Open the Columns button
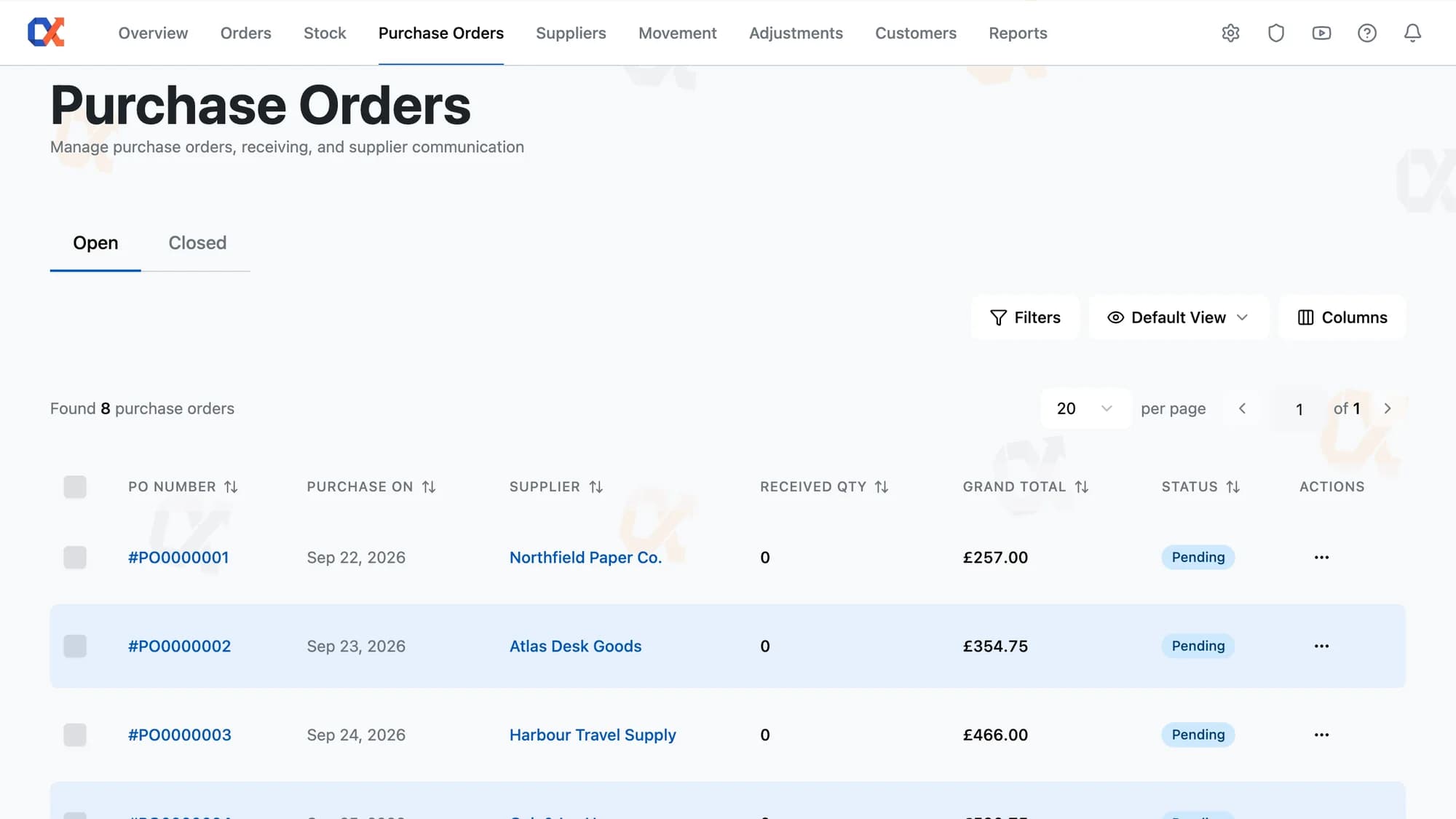1456x819 pixels. click(x=1342, y=317)
